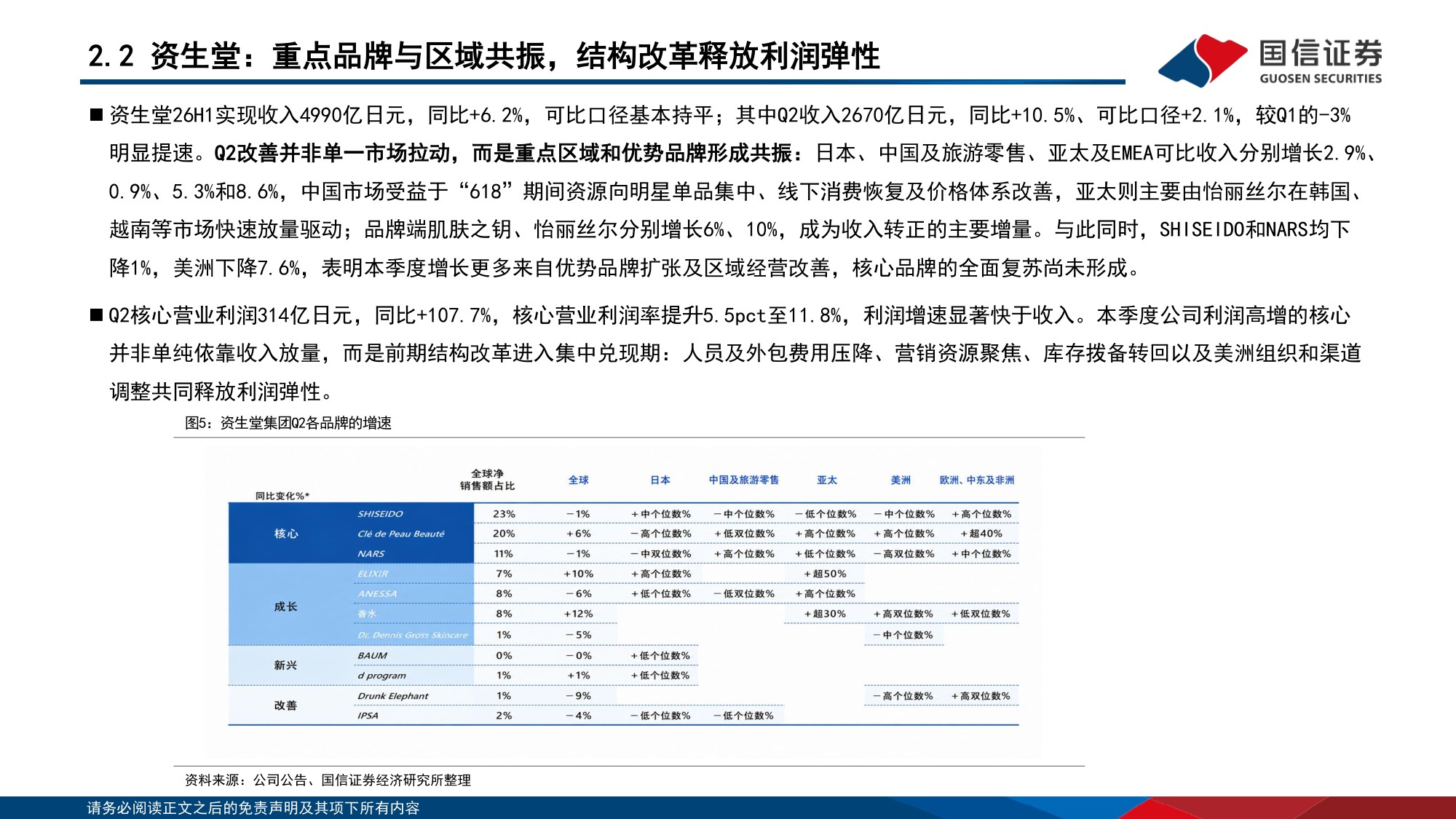1456x819 pixels.
Task: Click the '+12%' global growth cell
Action: (579, 614)
